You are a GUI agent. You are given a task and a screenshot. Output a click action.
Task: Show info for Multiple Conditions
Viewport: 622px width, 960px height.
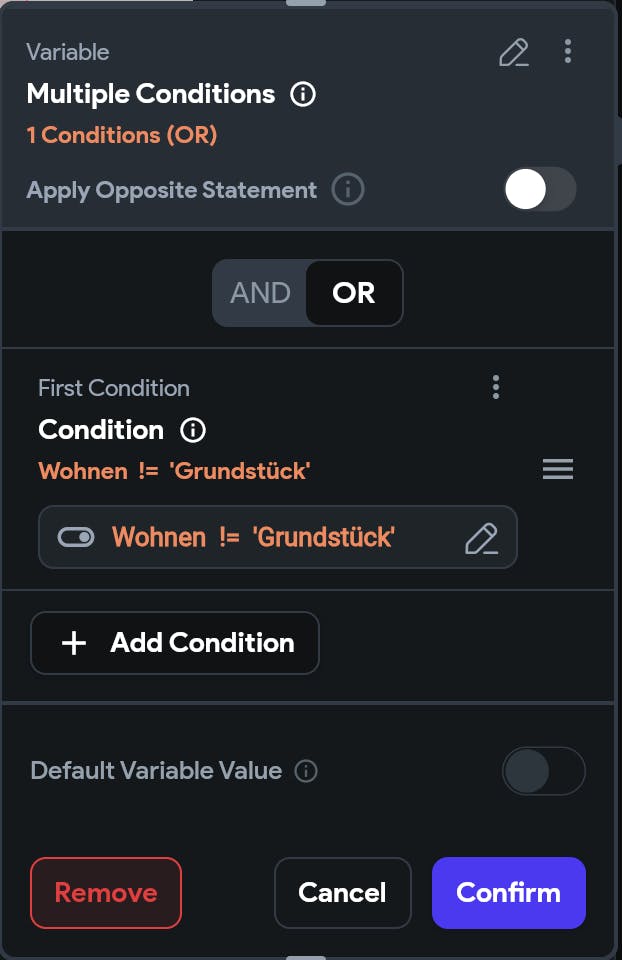point(302,95)
